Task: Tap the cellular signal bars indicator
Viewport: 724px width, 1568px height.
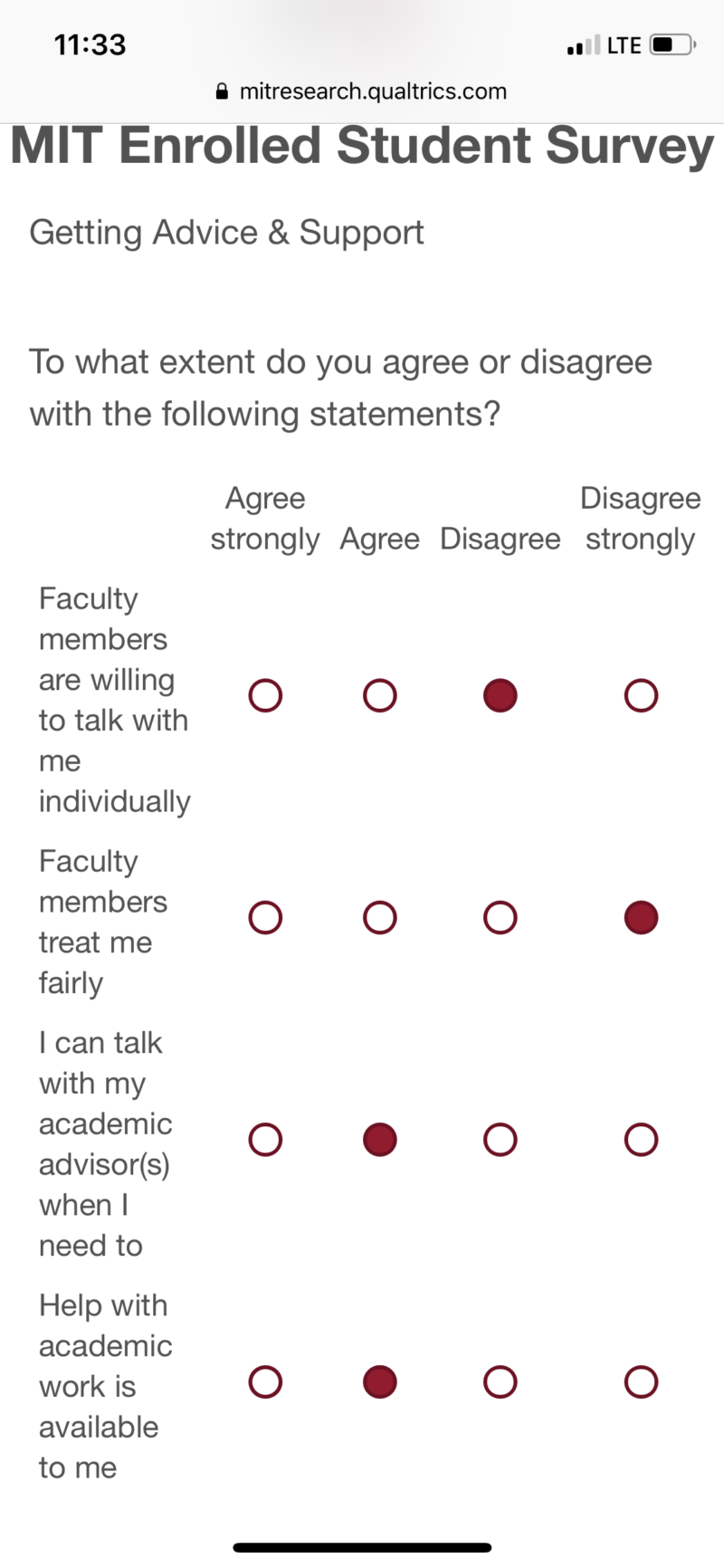Action: tap(584, 44)
